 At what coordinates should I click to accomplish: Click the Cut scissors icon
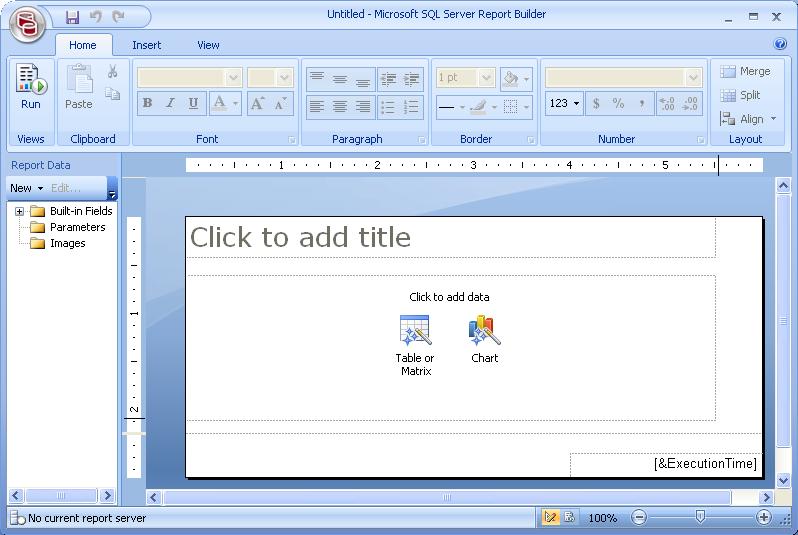coord(112,71)
